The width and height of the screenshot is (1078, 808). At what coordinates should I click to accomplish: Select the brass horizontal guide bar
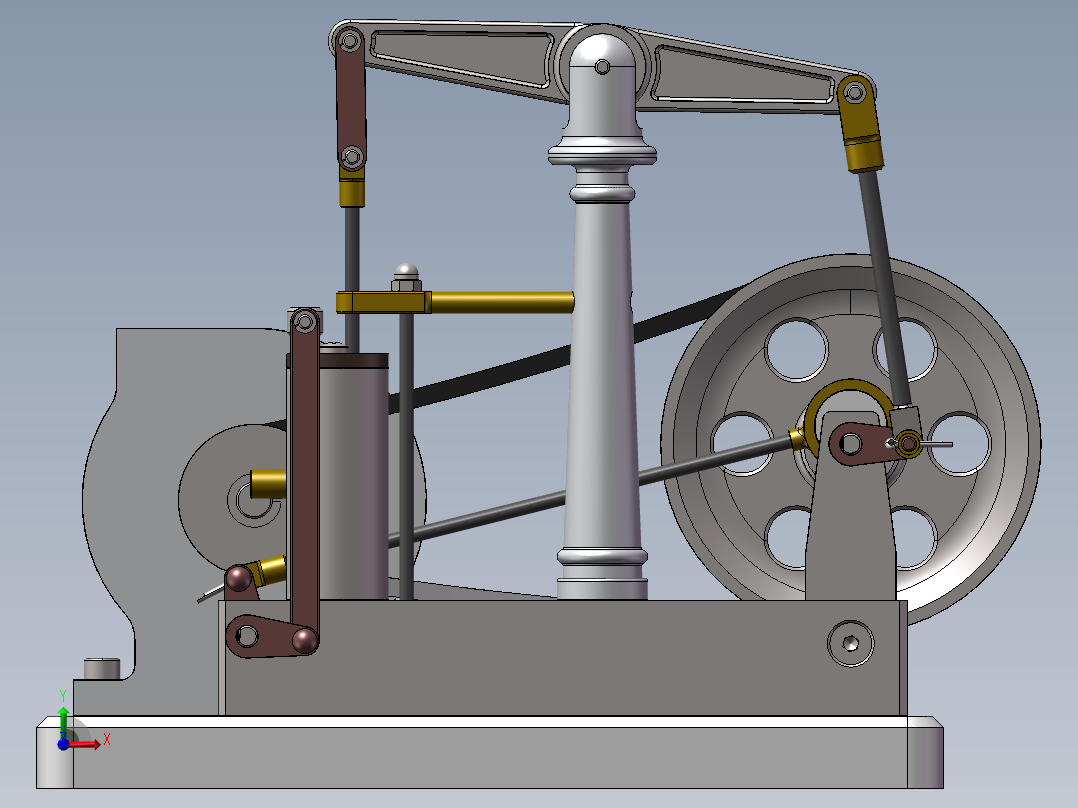[x=502, y=302]
